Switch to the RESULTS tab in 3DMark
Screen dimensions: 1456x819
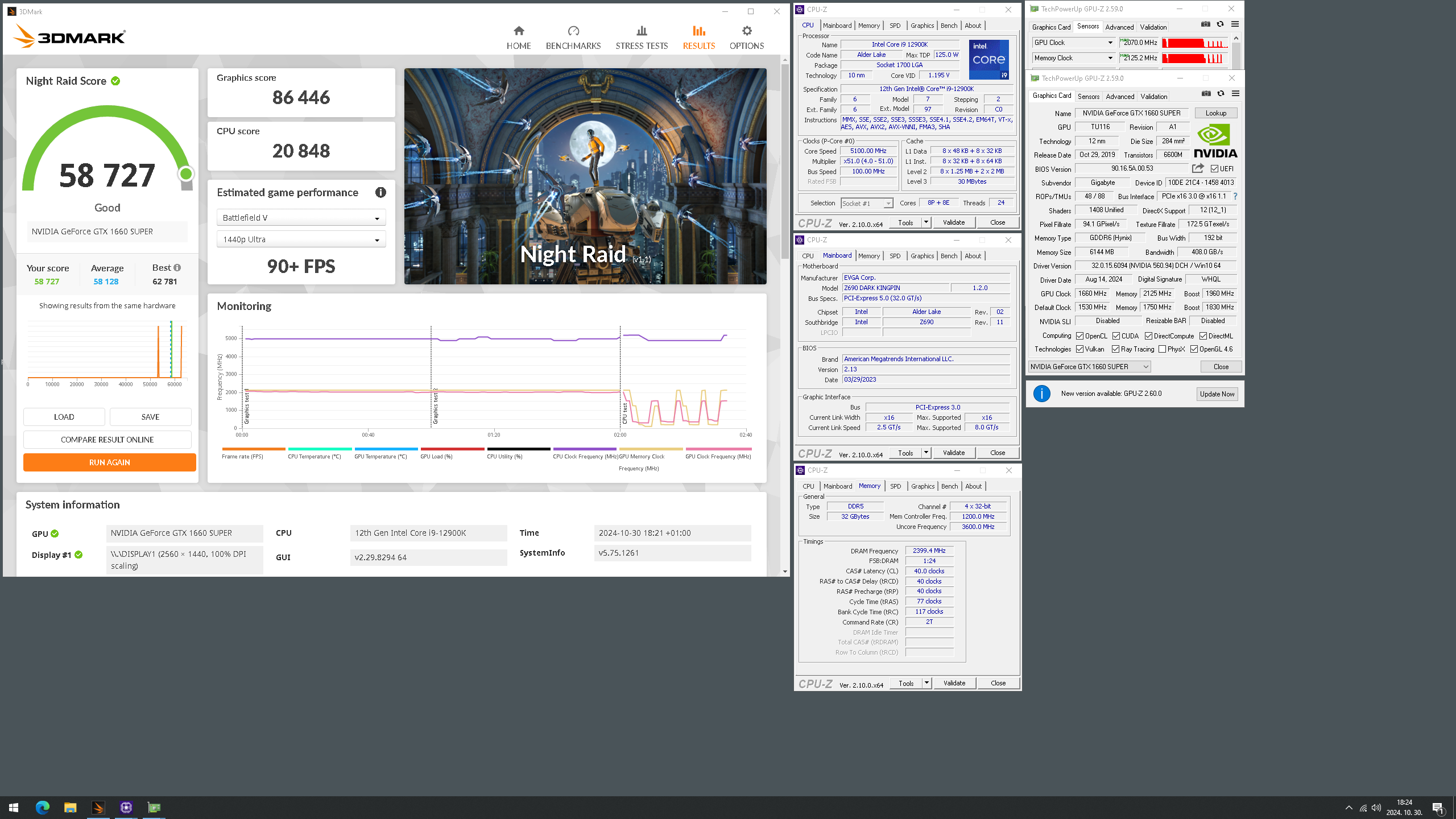coord(698,38)
